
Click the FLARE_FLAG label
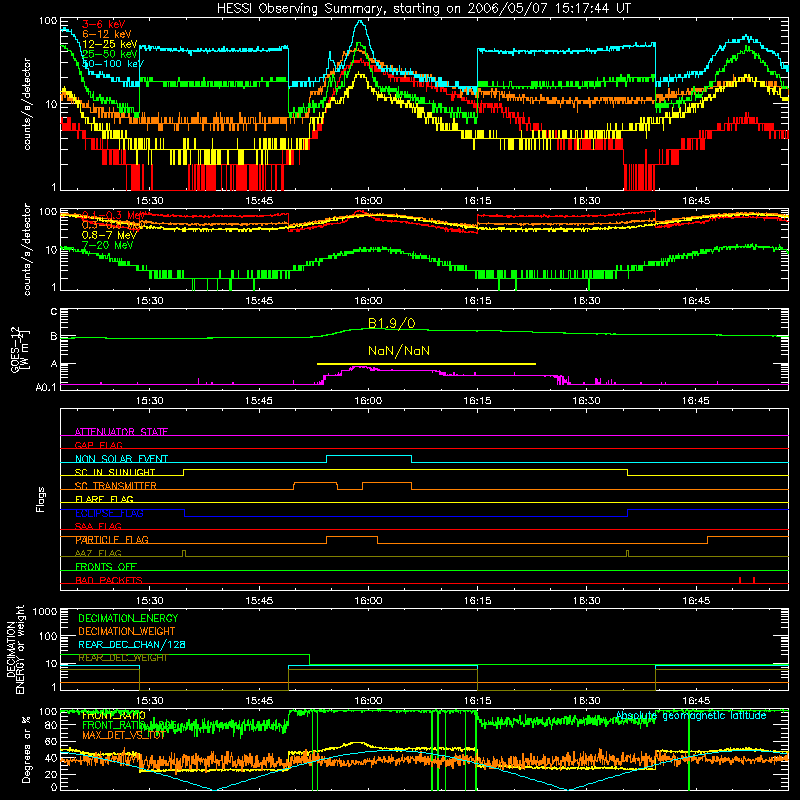click(104, 499)
